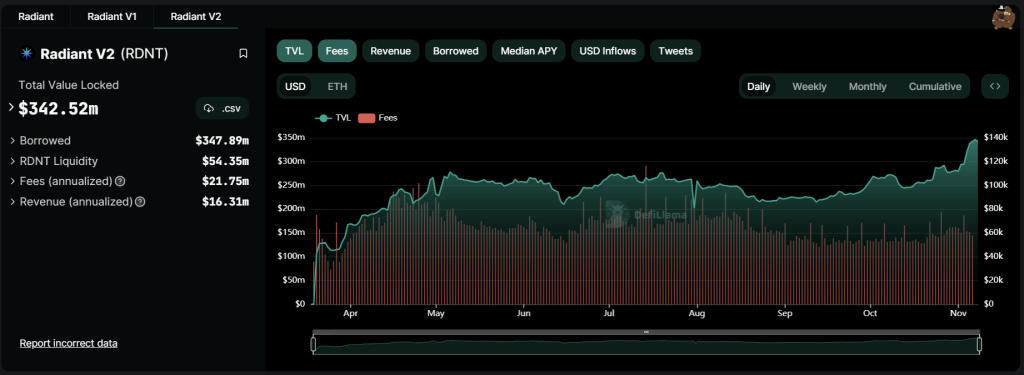This screenshot has width=1024, height=375.
Task: Switch to the Radiant V1 tab
Action: click(x=112, y=17)
